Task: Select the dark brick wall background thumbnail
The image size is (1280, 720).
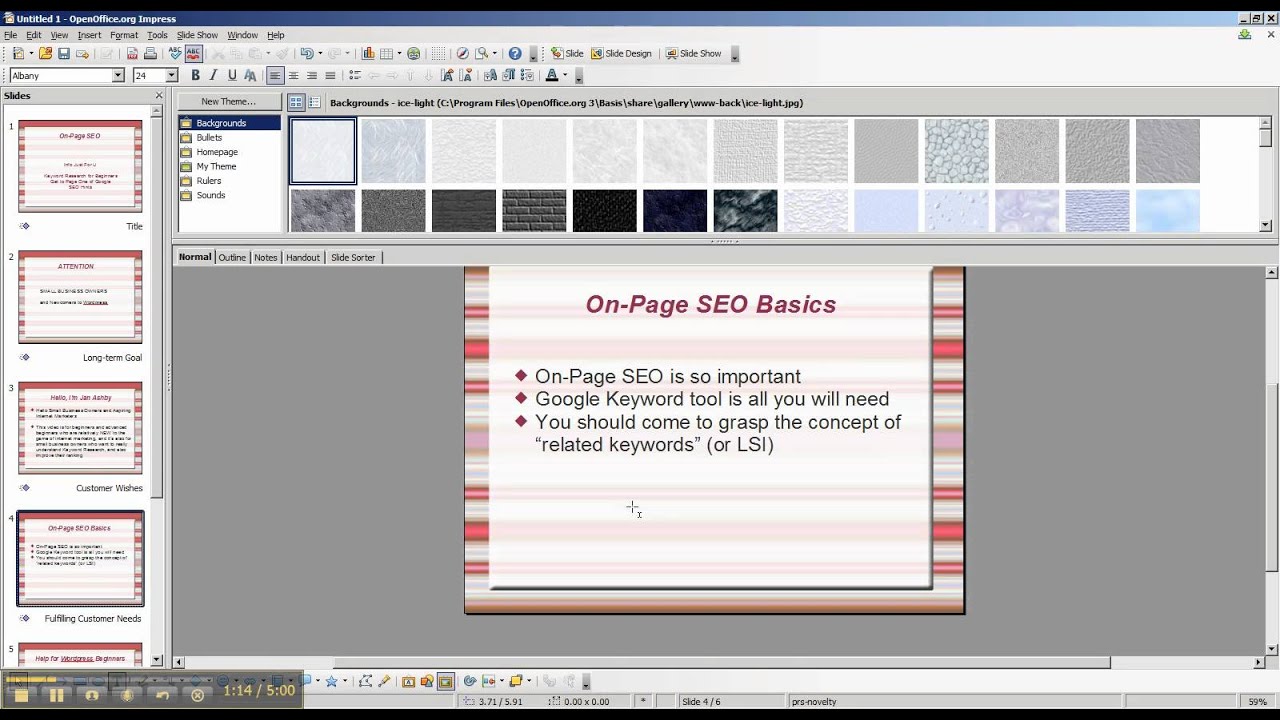Action: 534,211
